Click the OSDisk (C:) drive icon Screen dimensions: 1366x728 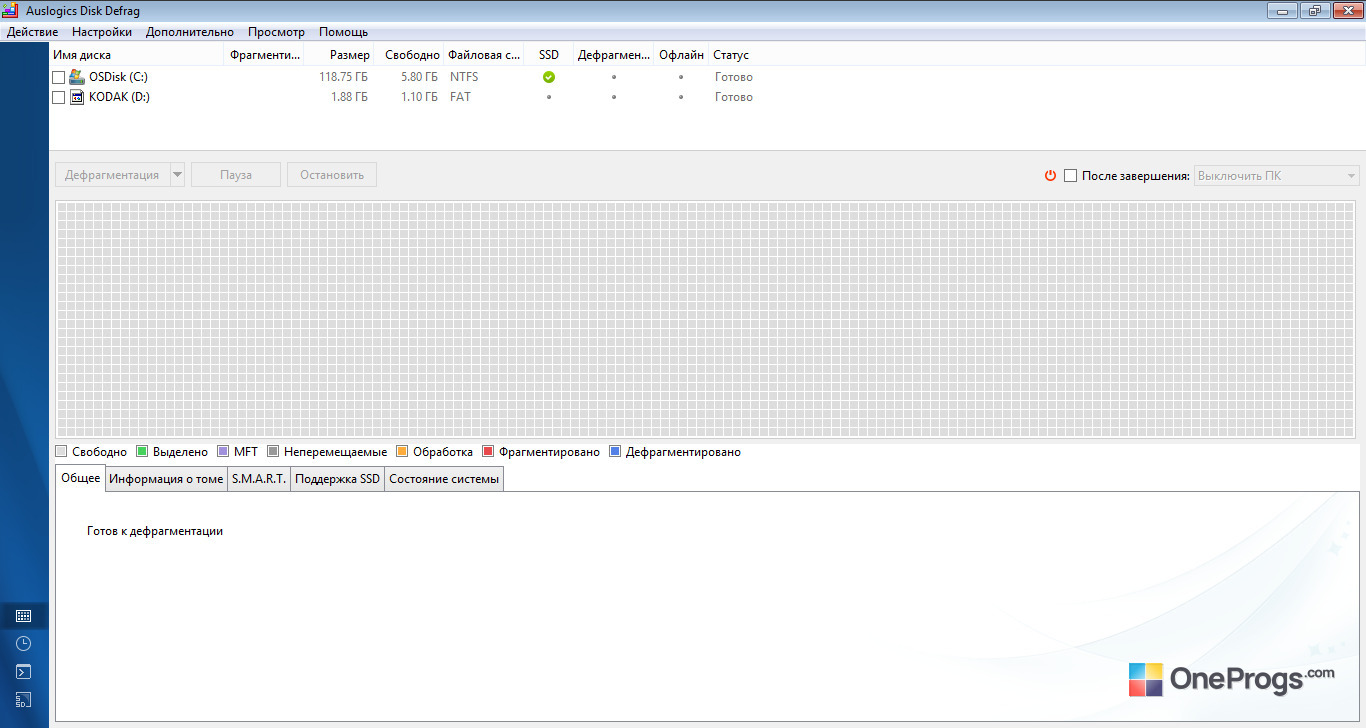[x=77, y=77]
